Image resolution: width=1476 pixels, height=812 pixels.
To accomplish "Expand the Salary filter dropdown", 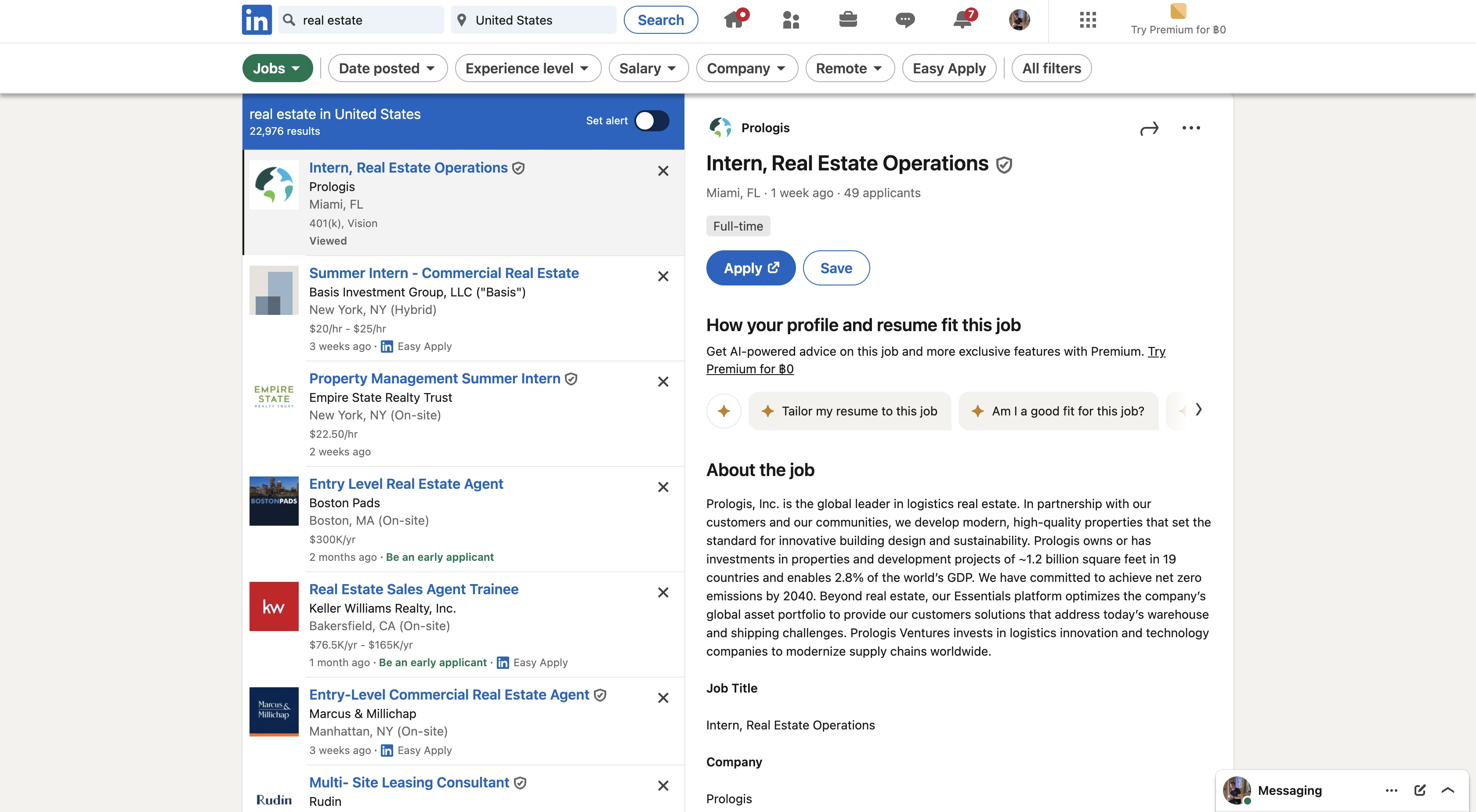I will 648,69.
